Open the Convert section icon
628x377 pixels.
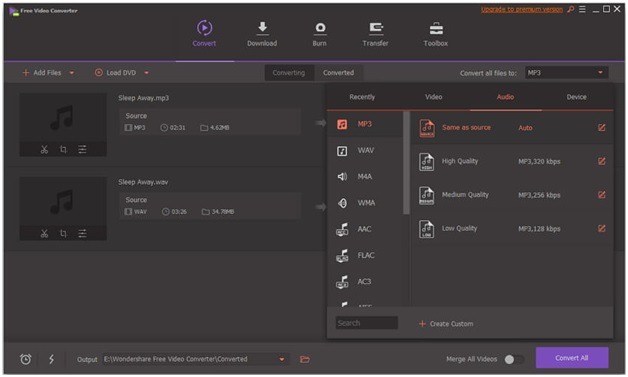click(204, 28)
